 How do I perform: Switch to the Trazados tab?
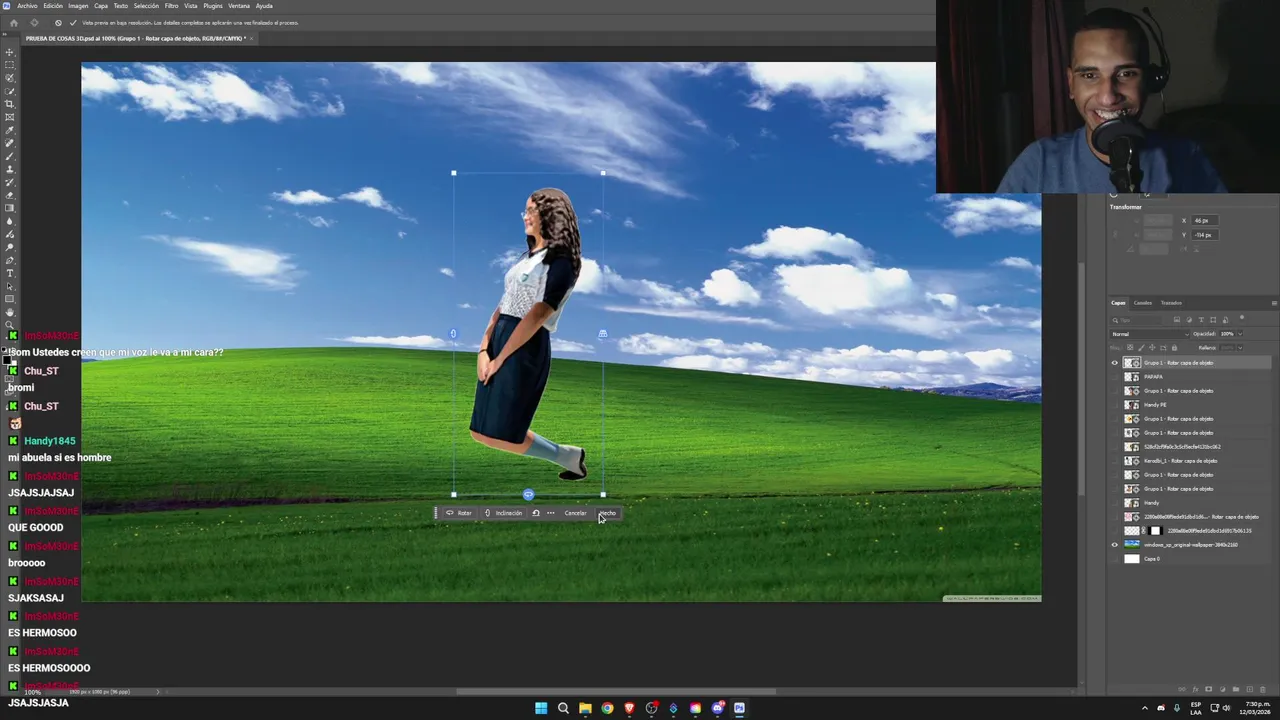1171,303
